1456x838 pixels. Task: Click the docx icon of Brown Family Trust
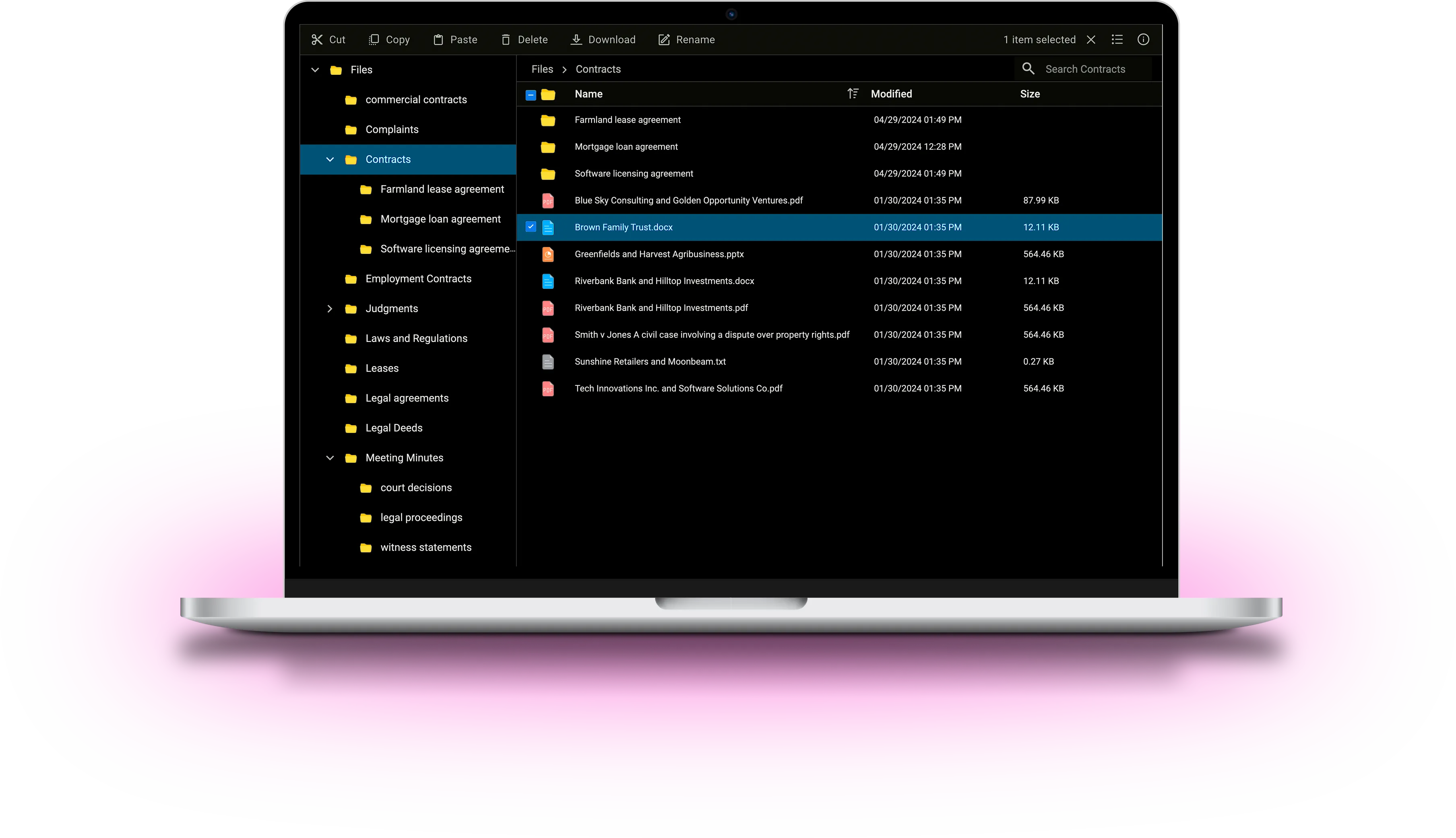(x=548, y=227)
